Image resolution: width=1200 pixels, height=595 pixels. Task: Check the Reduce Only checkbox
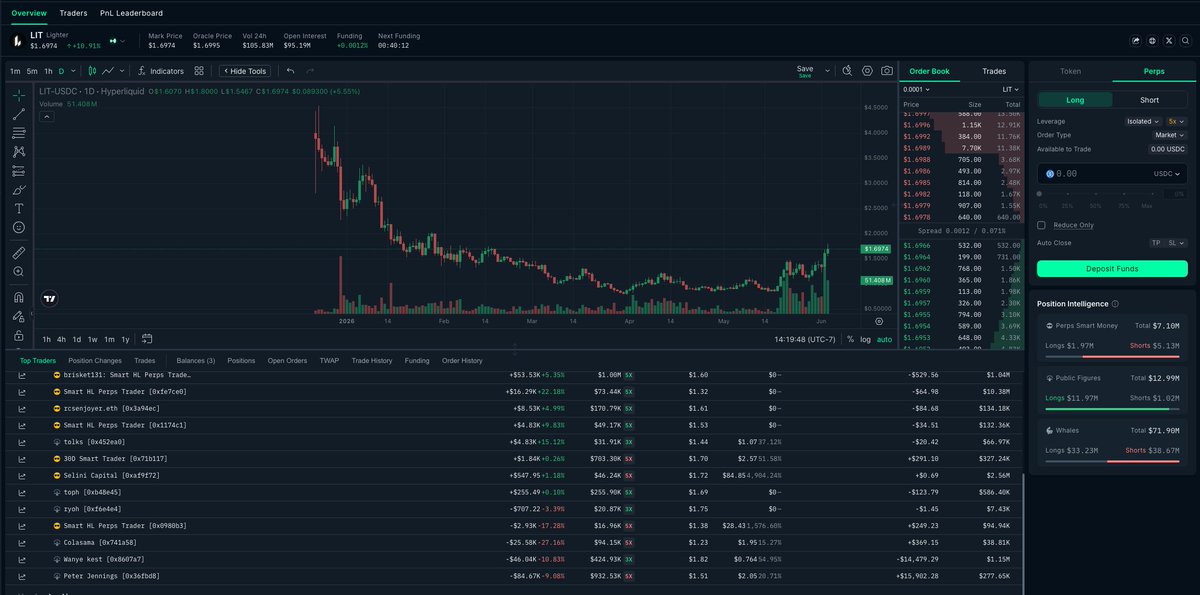[1042, 225]
